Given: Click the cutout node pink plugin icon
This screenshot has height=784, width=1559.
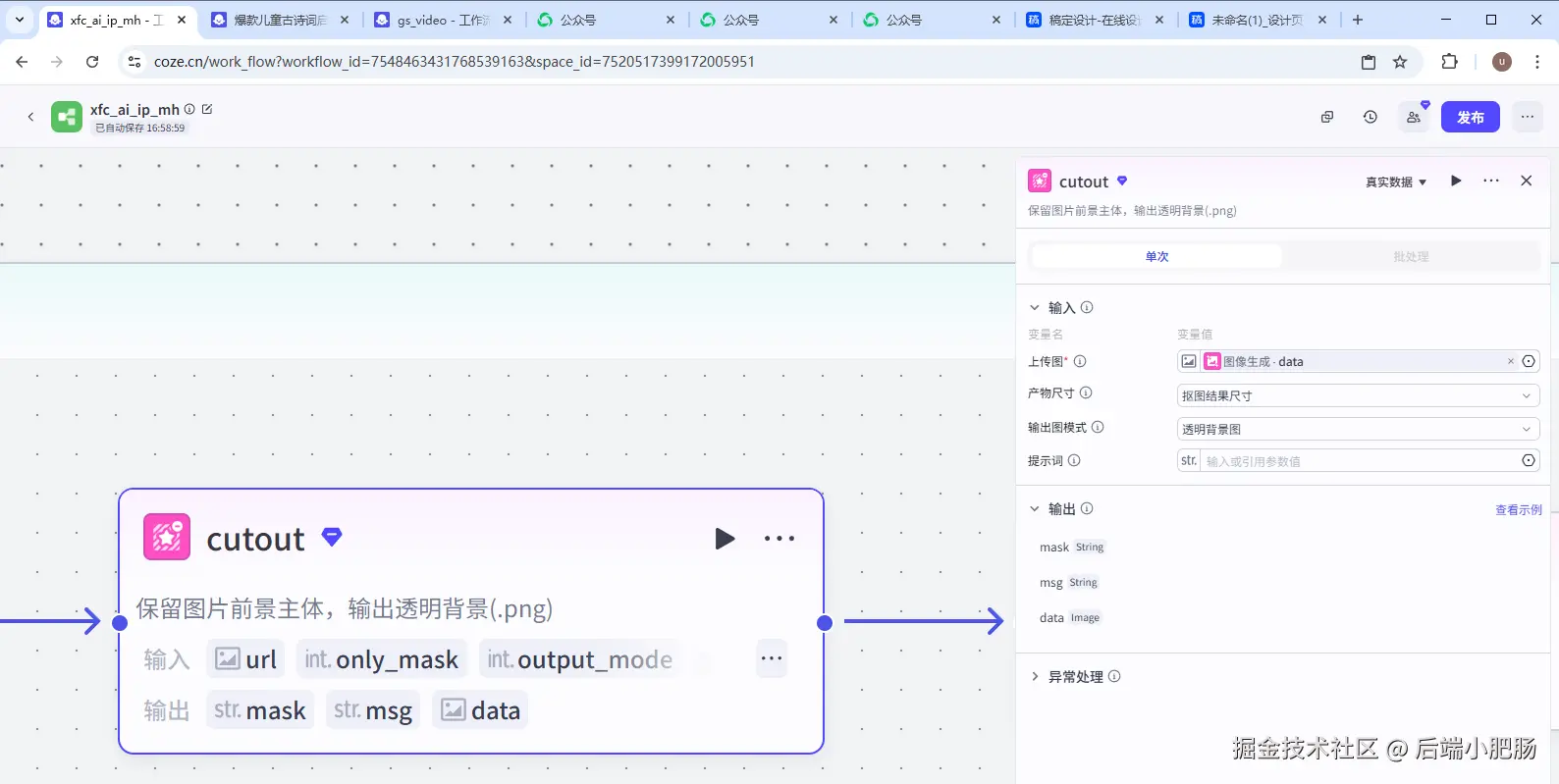Looking at the screenshot, I should [x=167, y=537].
